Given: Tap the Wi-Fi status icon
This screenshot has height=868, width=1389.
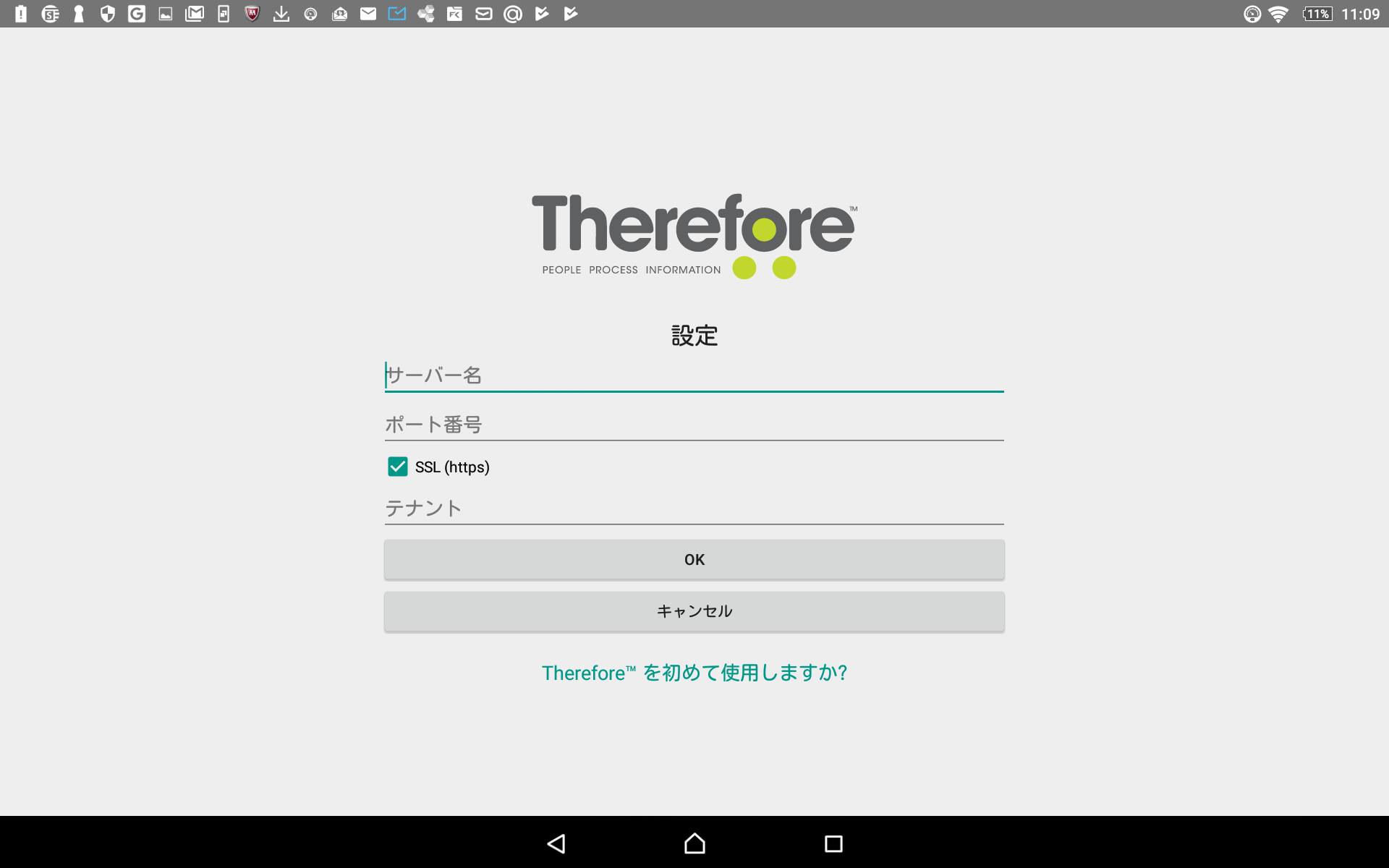Looking at the screenshot, I should pos(1278,14).
